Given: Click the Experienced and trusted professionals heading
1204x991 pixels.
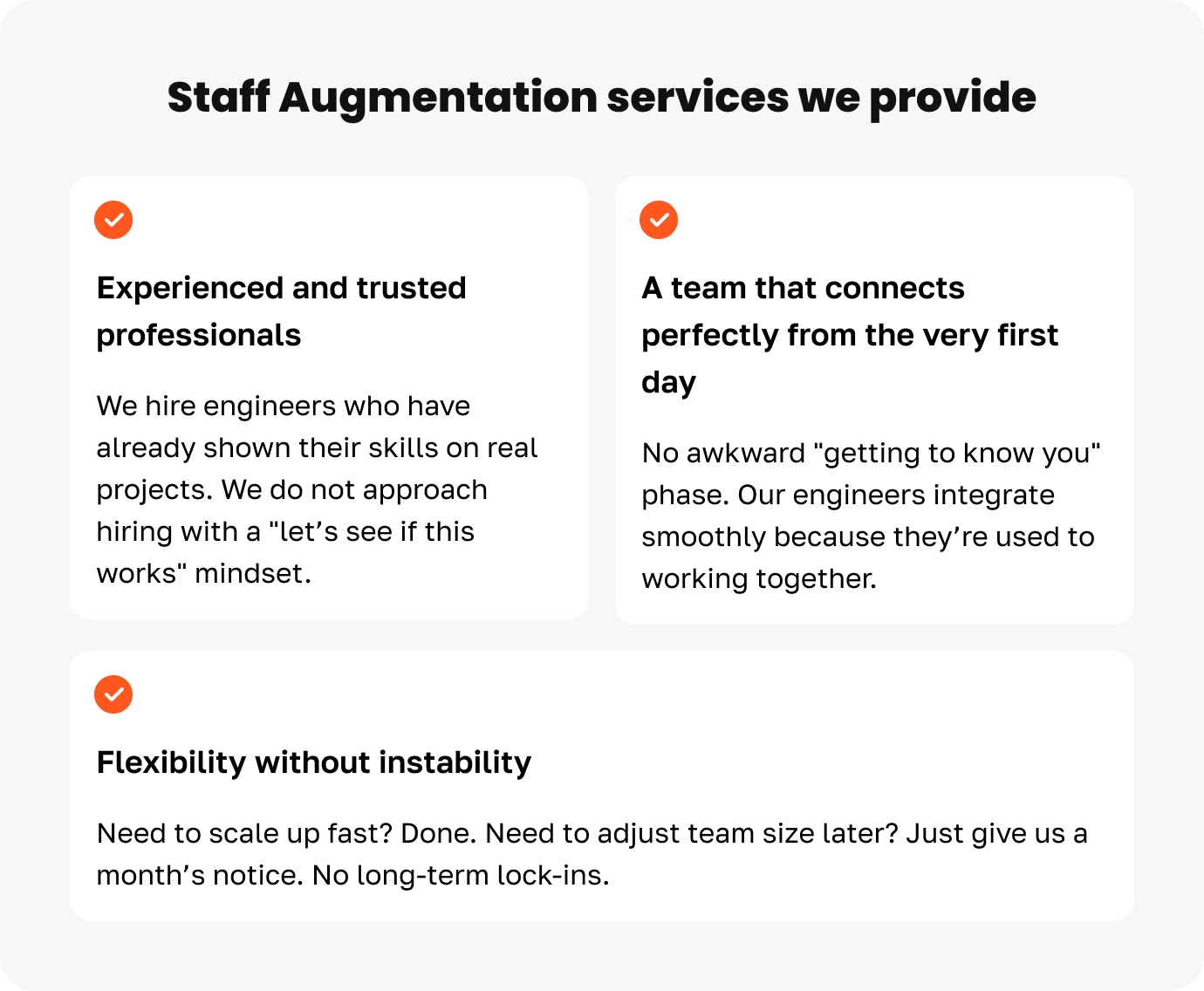Looking at the screenshot, I should pos(281,311).
